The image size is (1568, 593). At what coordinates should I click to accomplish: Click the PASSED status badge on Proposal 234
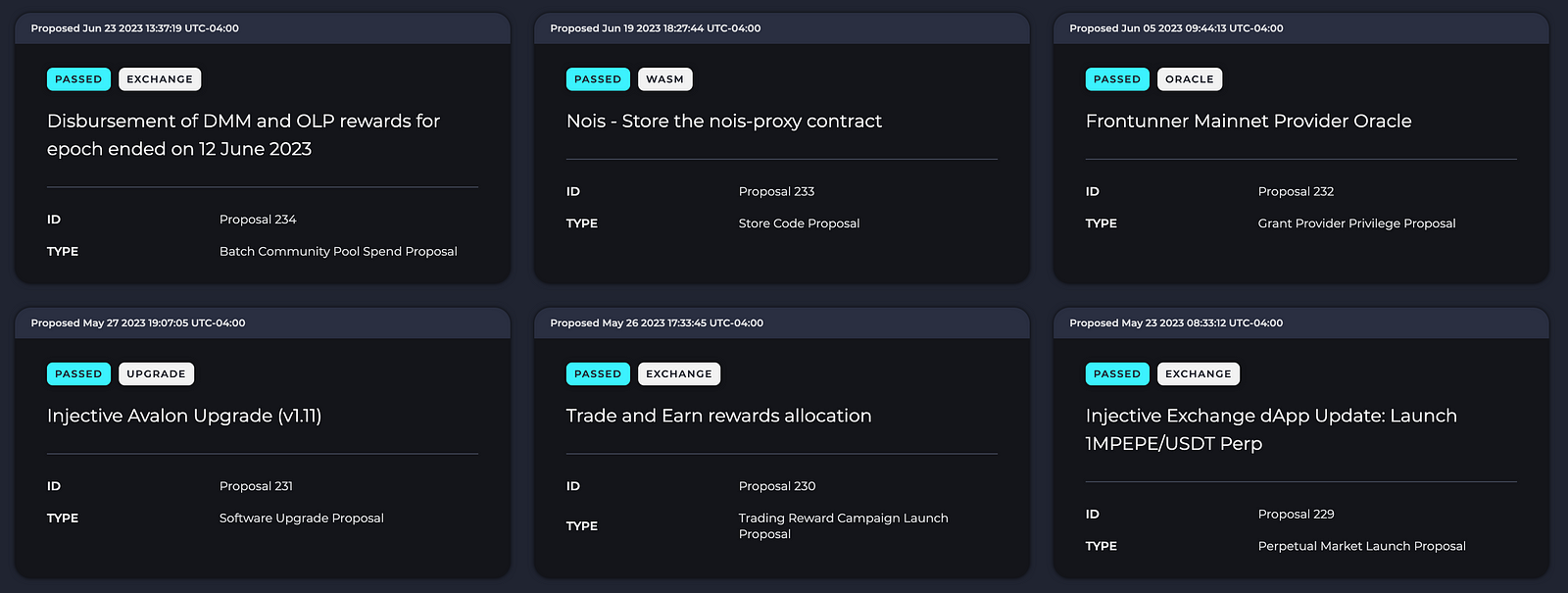tap(78, 79)
